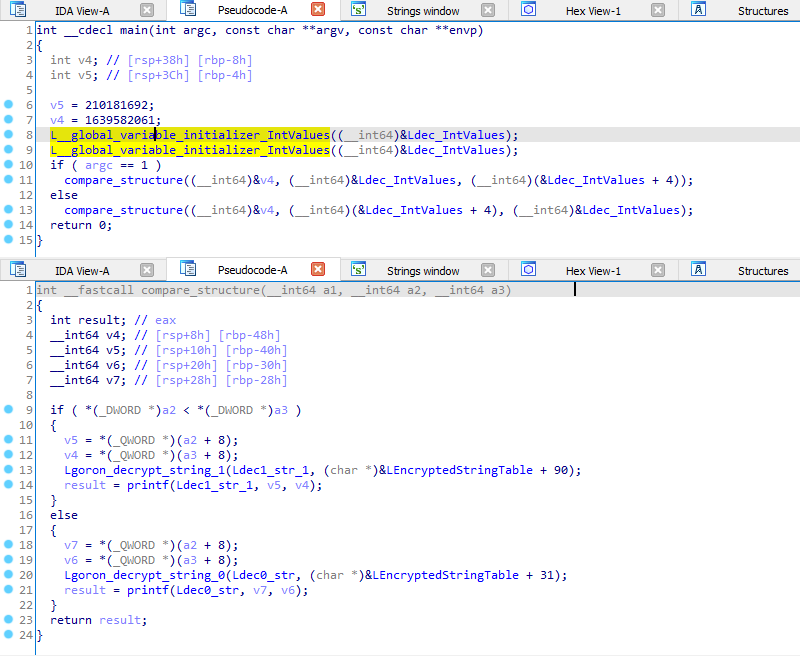
Task: Click 'return 0;' statement in main
Action: 81,225
